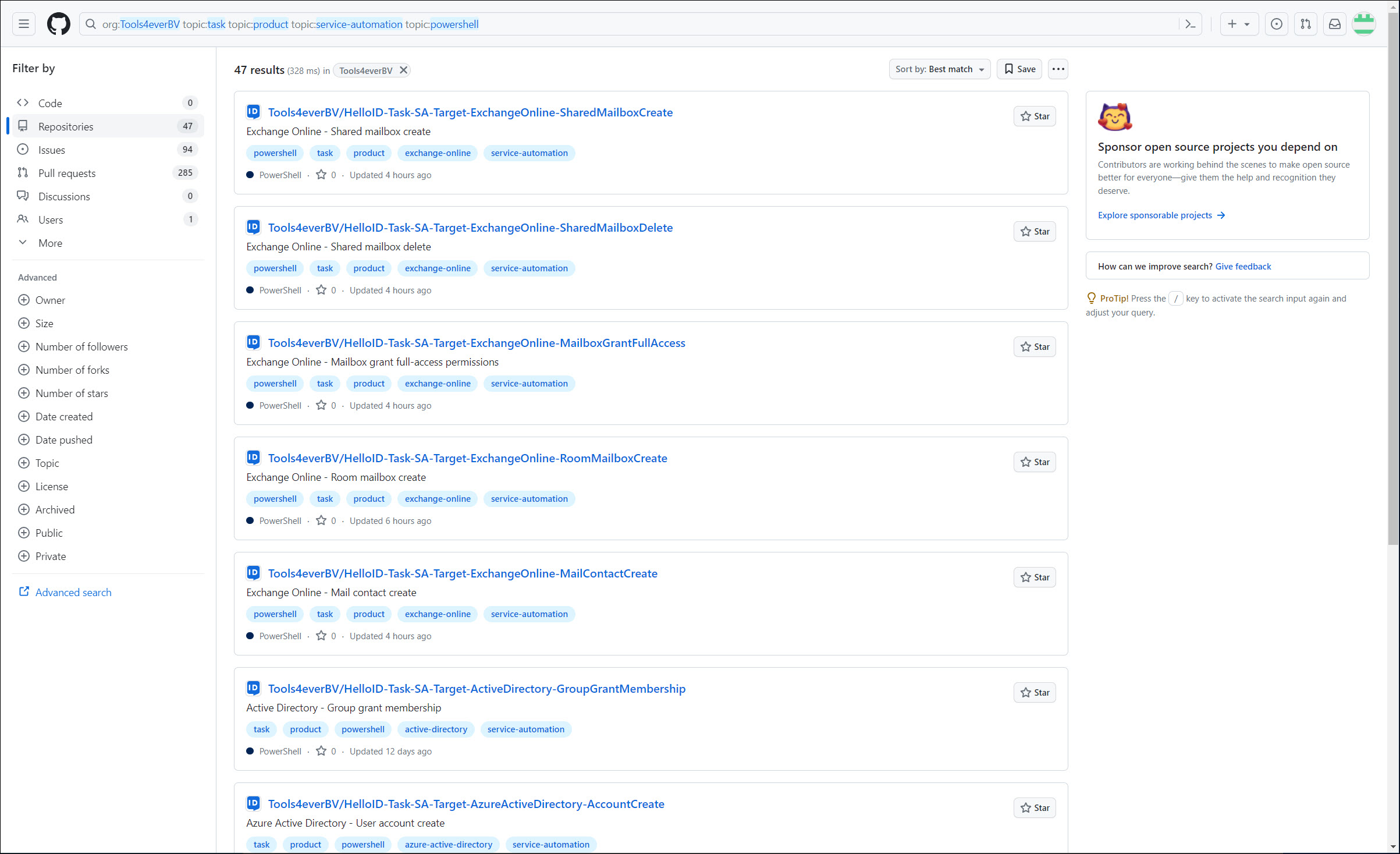Add a Date pushed filter
This screenshot has height=854, width=1400.
[x=56, y=440]
